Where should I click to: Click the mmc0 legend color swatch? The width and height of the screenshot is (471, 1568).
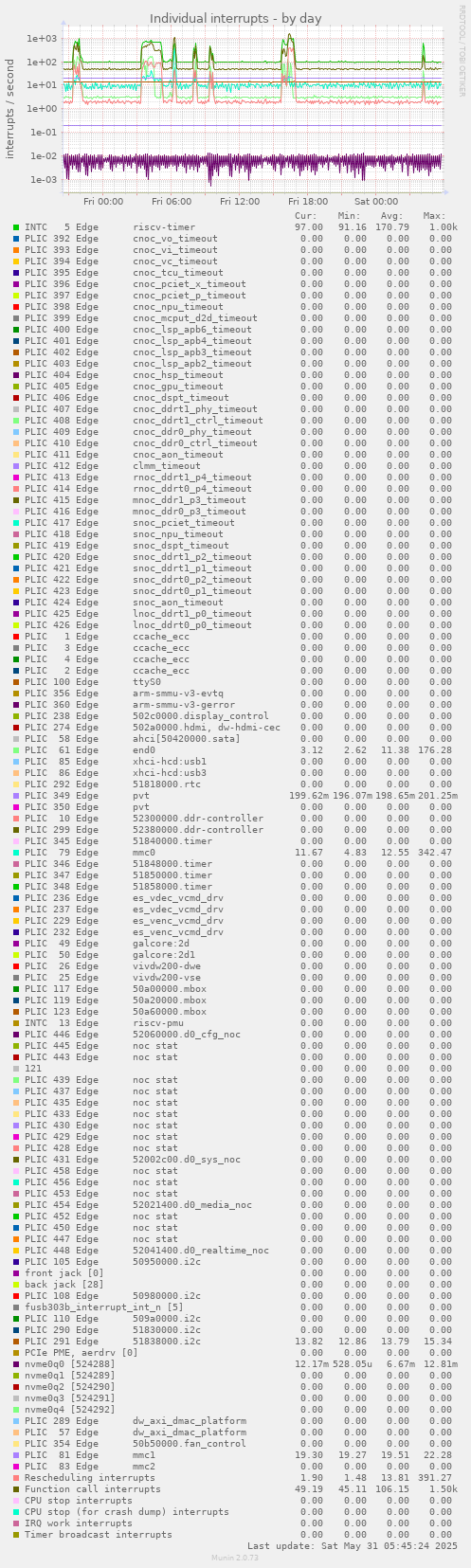point(16,853)
